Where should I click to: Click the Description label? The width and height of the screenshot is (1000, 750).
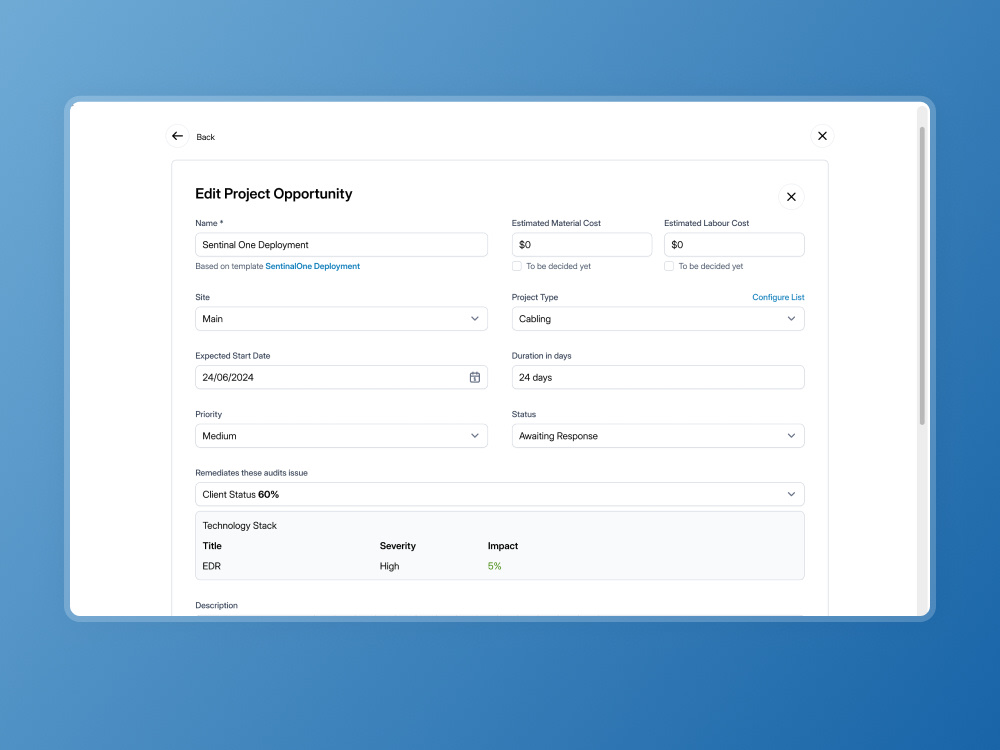pyautogui.click(x=216, y=605)
